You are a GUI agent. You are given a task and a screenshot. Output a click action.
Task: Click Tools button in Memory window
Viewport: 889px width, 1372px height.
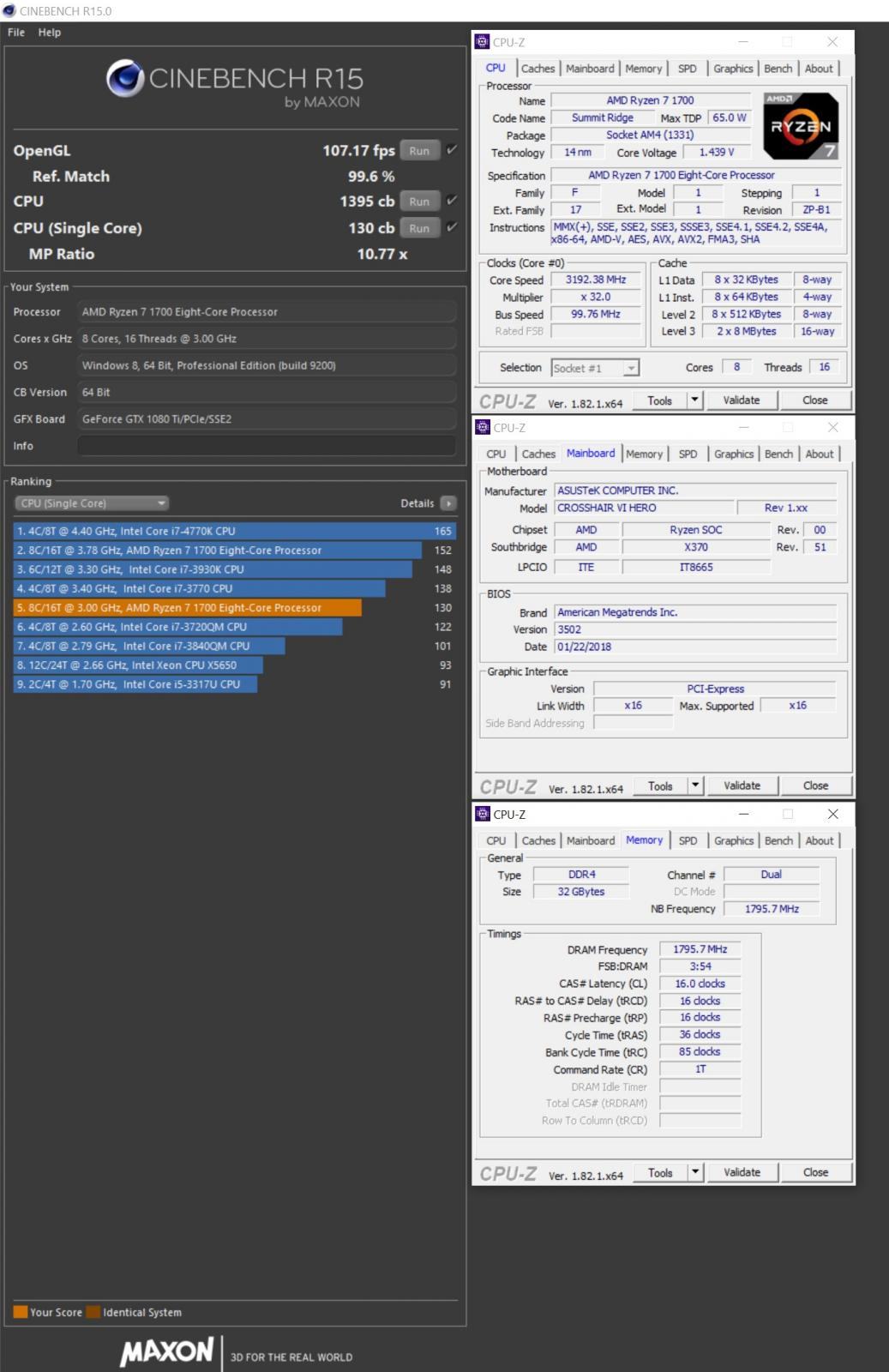pos(660,1172)
